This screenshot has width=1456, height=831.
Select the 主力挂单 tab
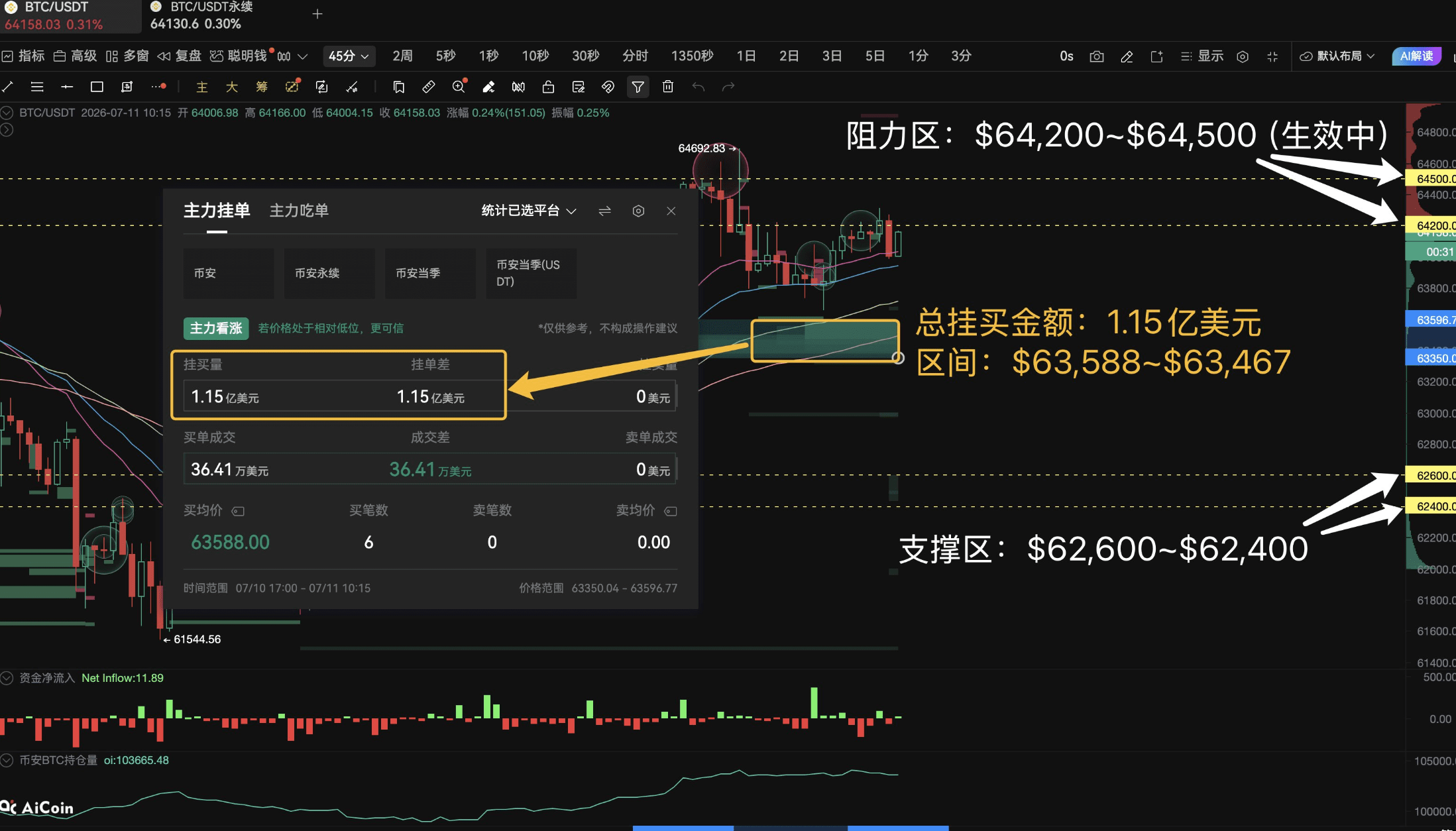coord(217,211)
